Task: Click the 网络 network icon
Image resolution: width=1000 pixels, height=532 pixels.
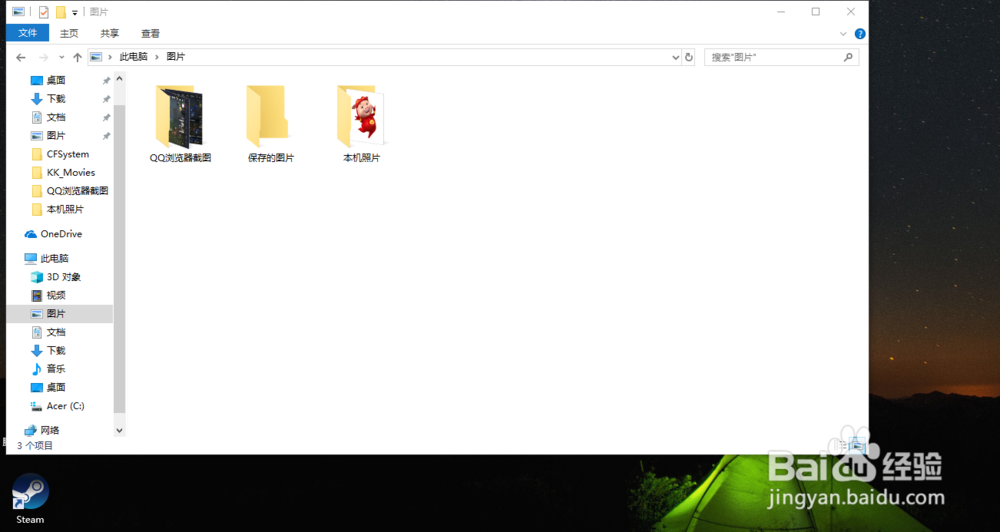Action: (x=31, y=430)
